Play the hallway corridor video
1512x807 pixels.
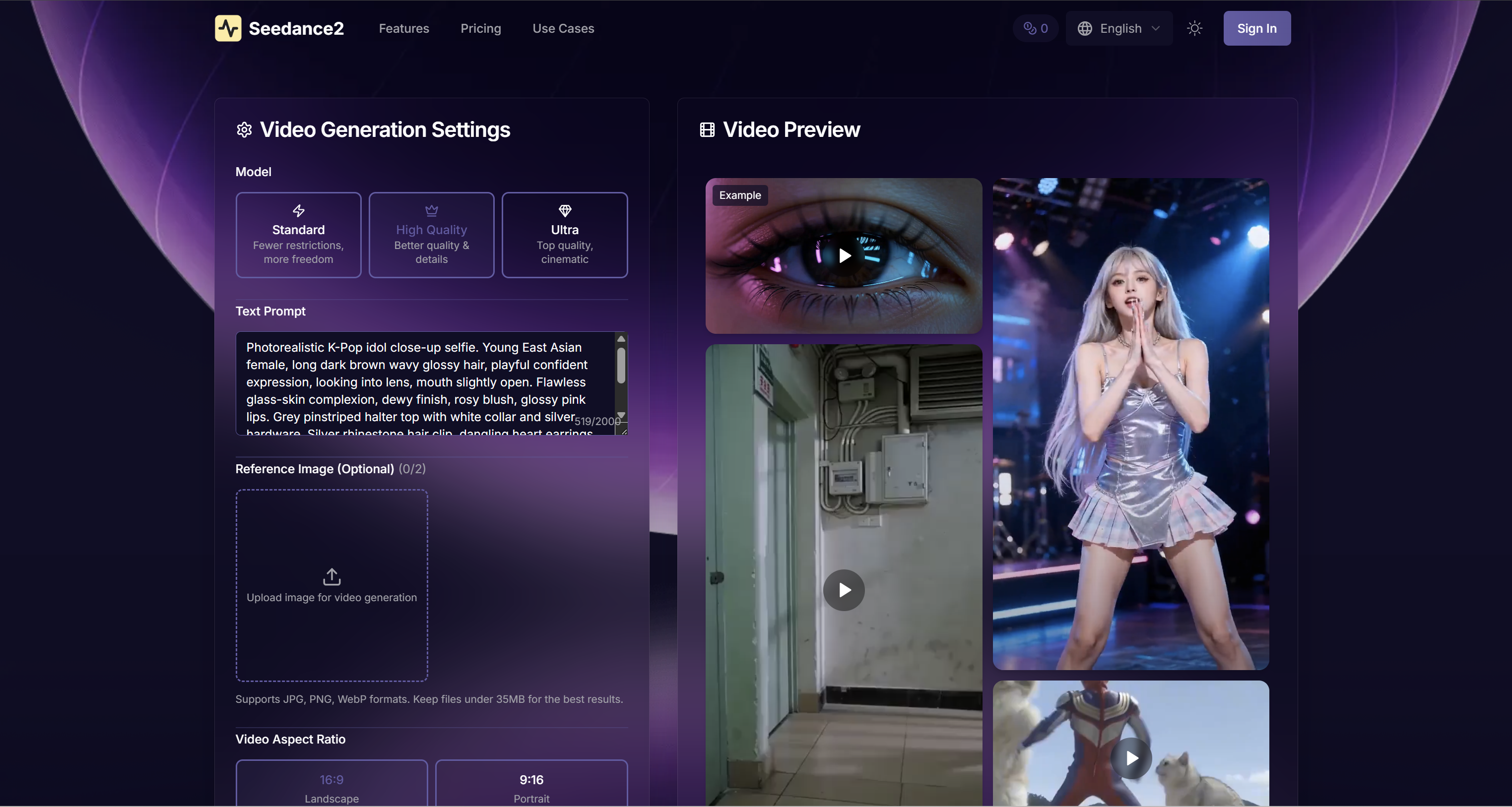click(844, 590)
